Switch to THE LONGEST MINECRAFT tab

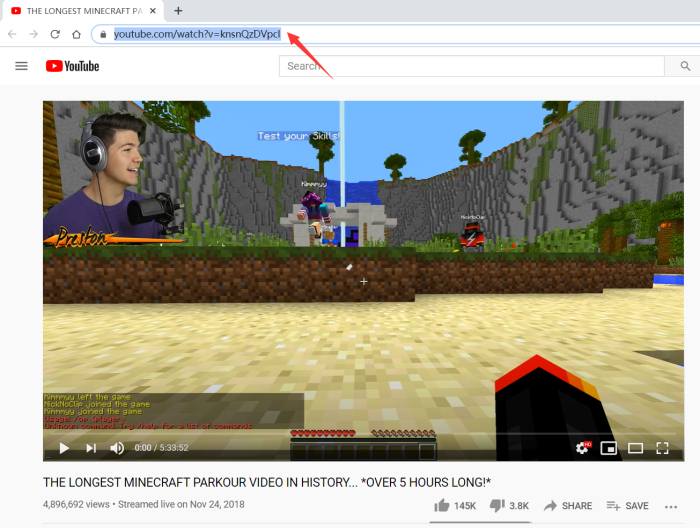(x=84, y=11)
